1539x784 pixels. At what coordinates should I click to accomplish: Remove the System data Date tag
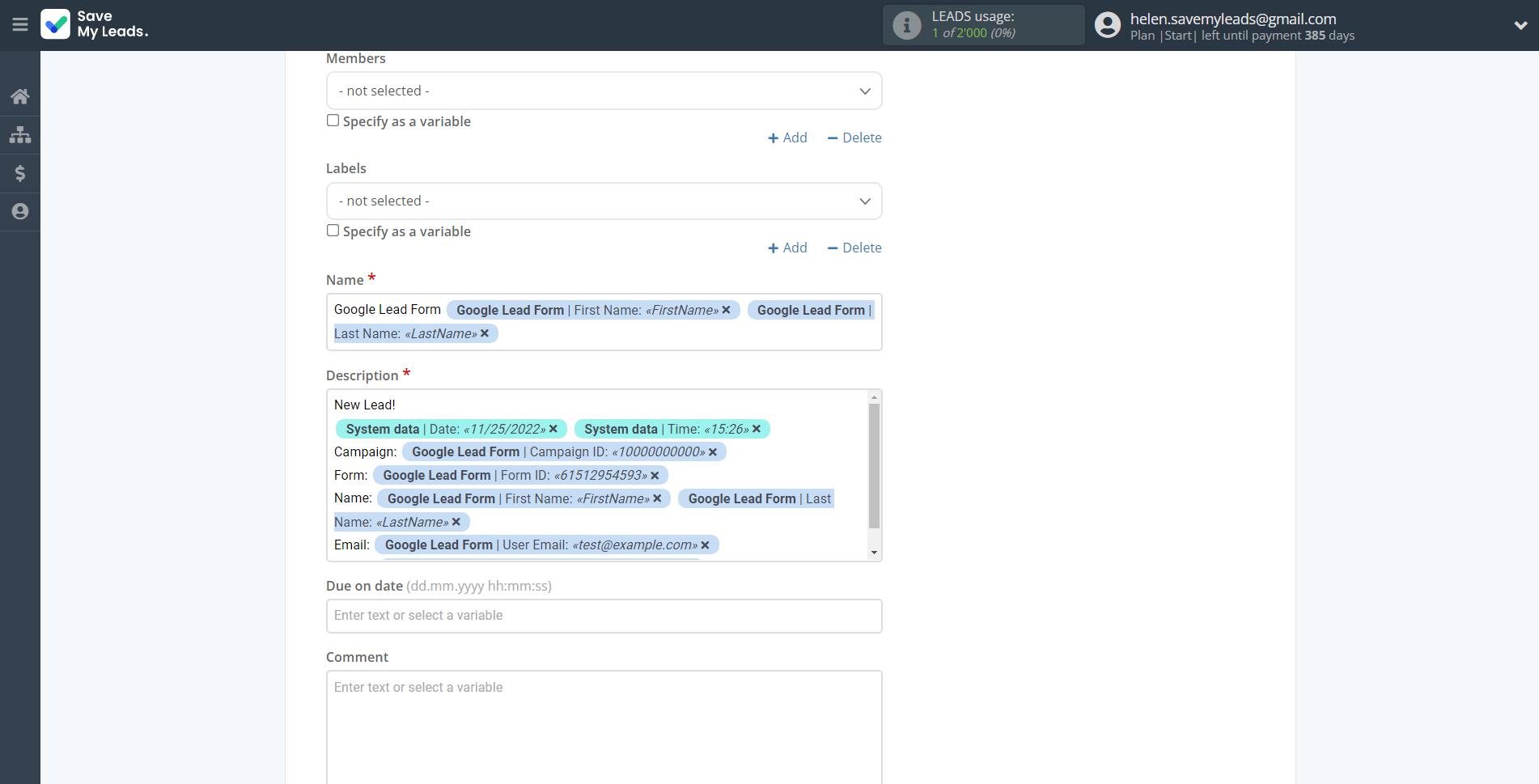[553, 429]
